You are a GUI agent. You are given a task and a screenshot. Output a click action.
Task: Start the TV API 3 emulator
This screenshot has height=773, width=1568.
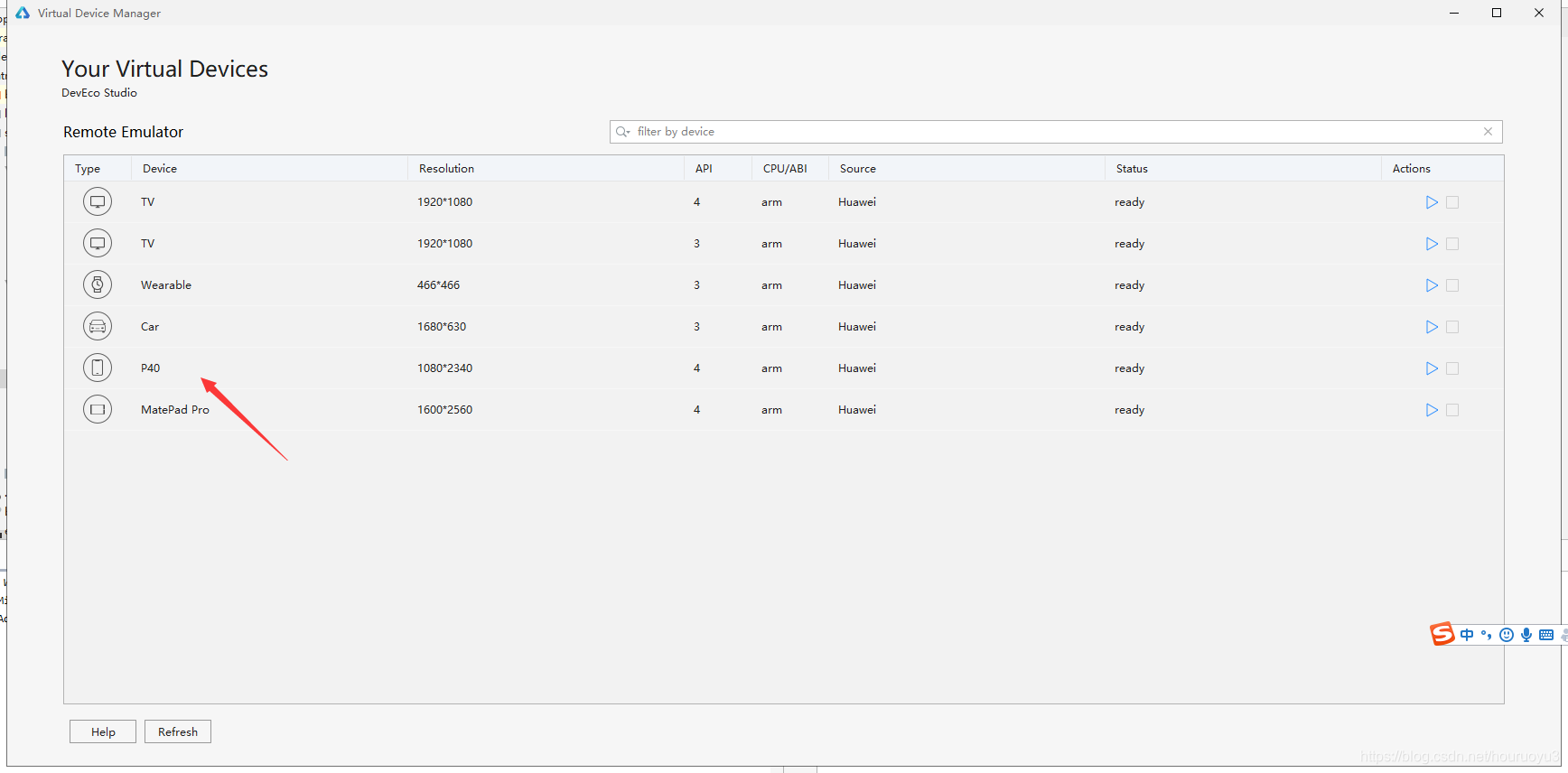1432,244
